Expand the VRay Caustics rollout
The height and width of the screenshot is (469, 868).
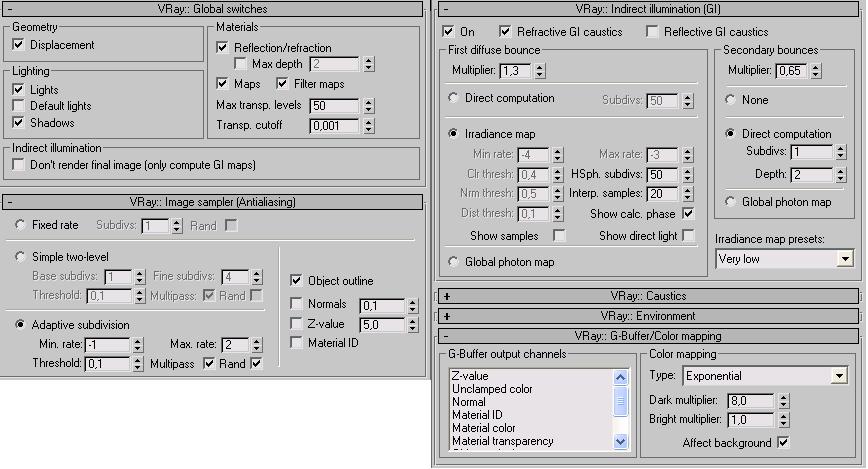coord(648,296)
